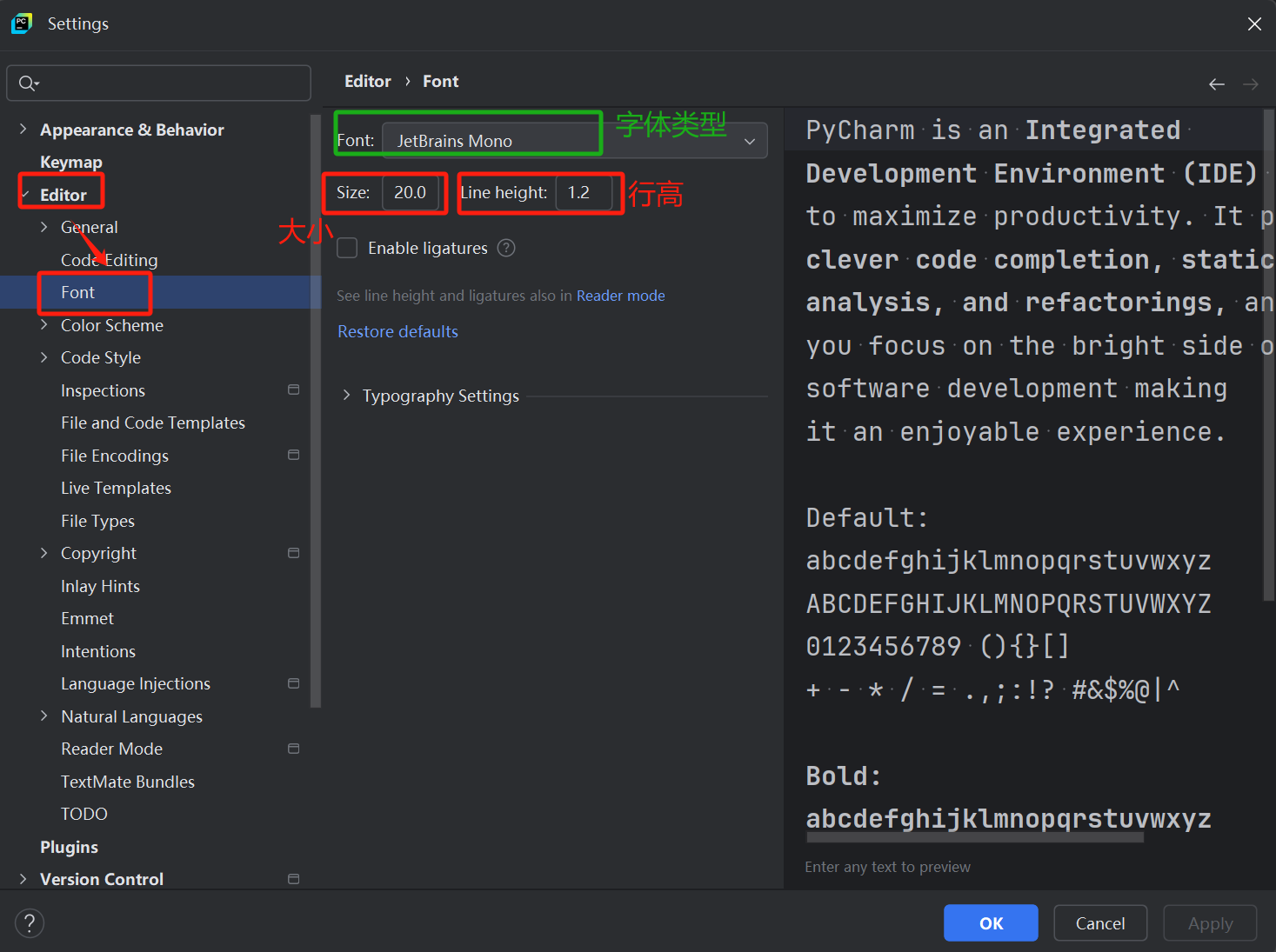Collapse the Editor section chevron
This screenshot has height=952, width=1276.
24,195
